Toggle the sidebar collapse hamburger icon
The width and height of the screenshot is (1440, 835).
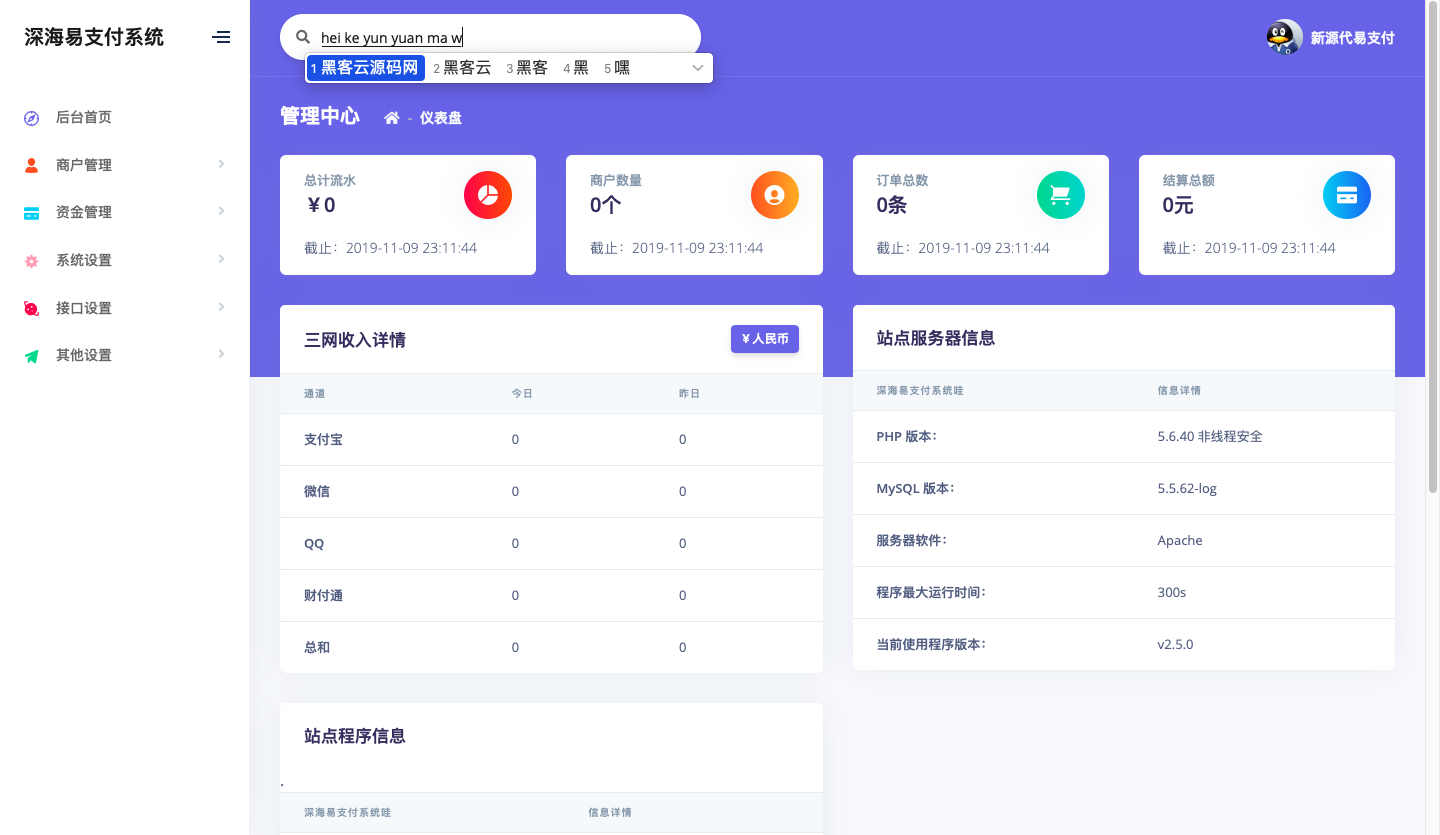(221, 37)
